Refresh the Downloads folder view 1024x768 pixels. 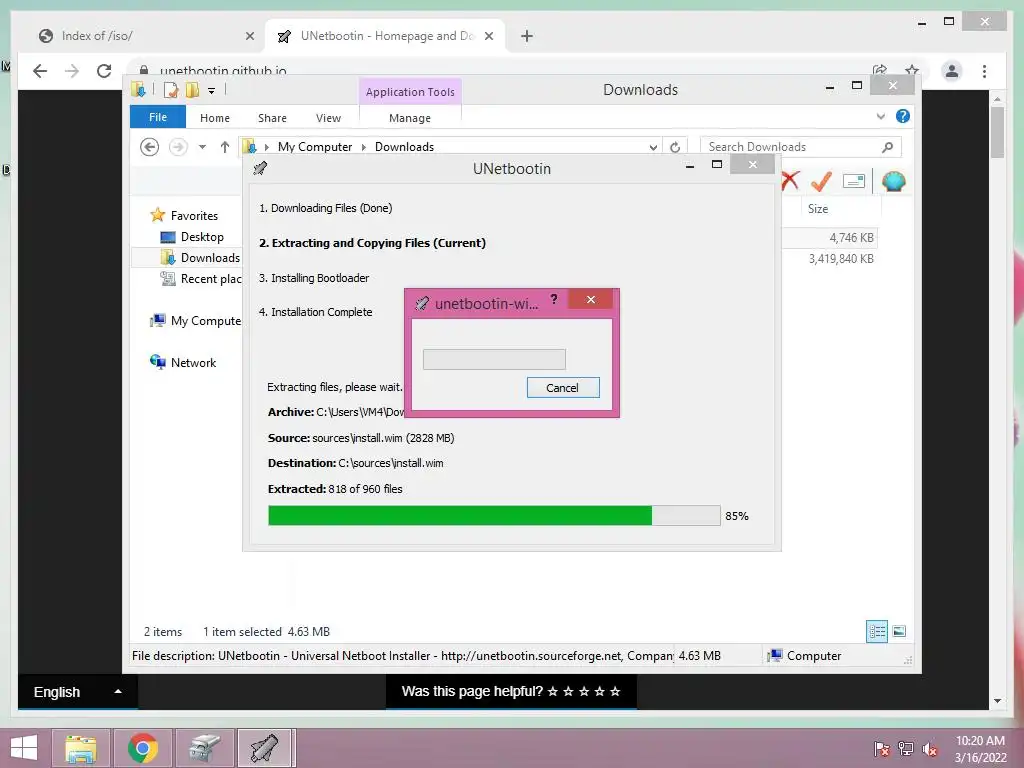click(x=675, y=147)
